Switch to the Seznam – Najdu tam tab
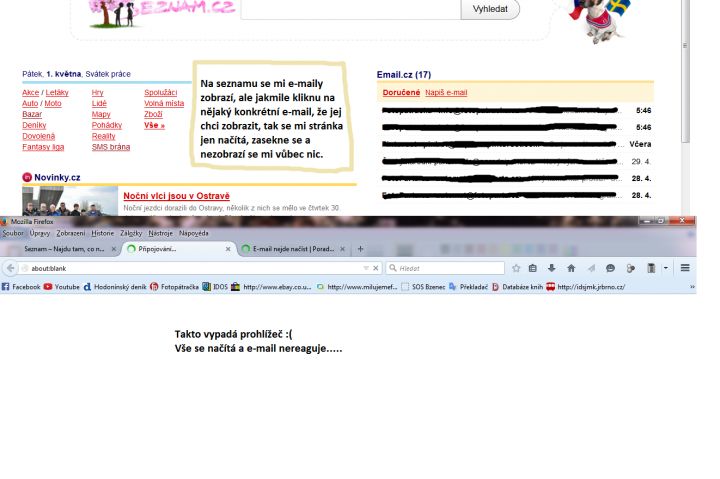The image size is (720, 479). 64,249
